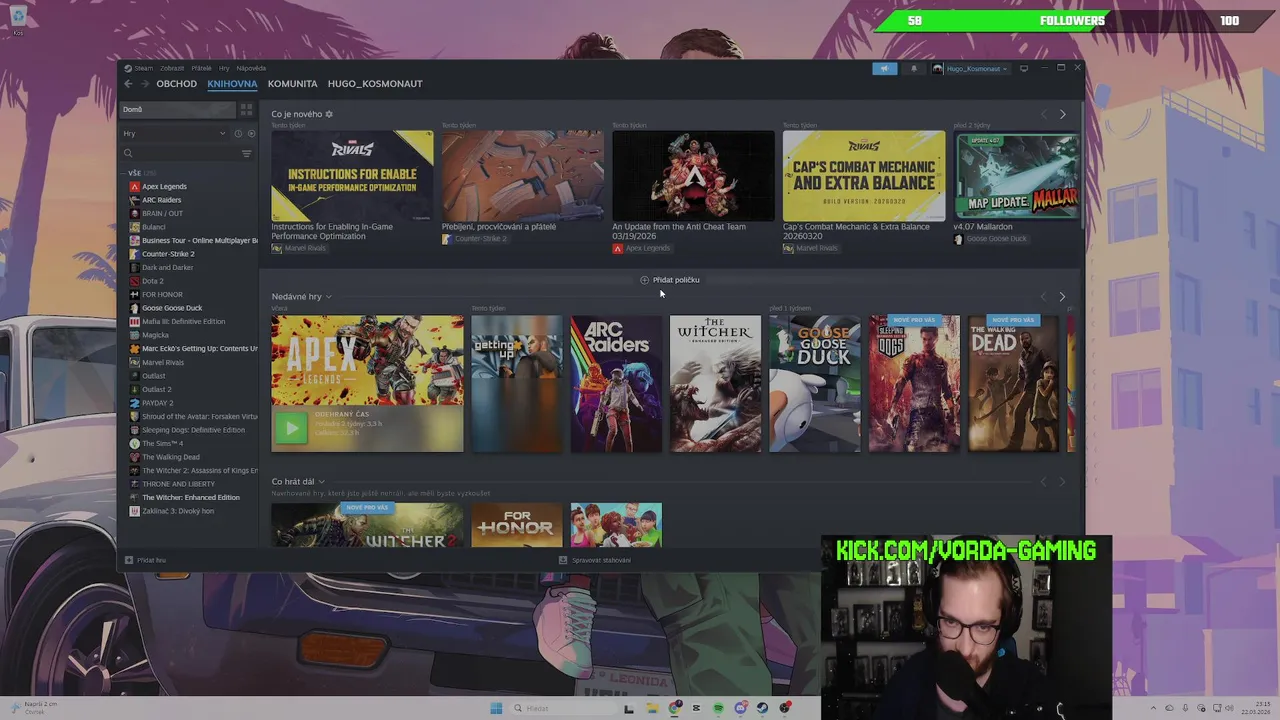Open the Hry filter dropdown

tap(175, 133)
